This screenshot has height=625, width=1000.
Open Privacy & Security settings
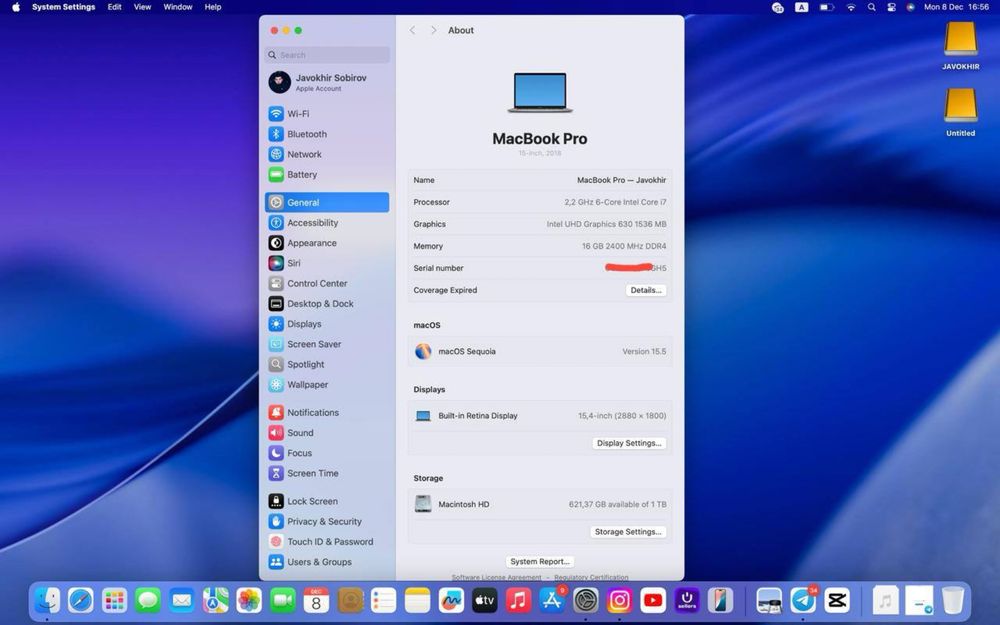click(327, 521)
